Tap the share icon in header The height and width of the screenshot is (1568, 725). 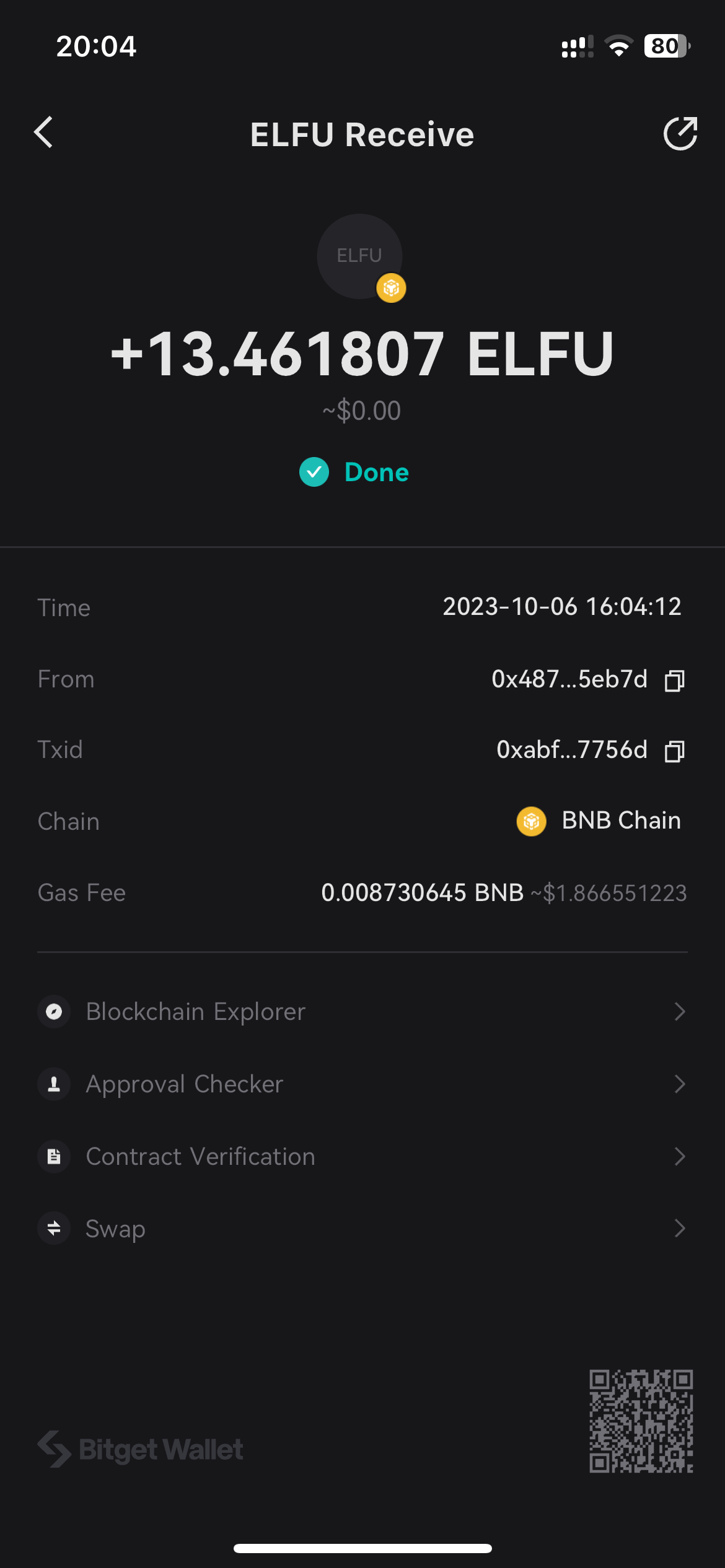click(x=680, y=133)
